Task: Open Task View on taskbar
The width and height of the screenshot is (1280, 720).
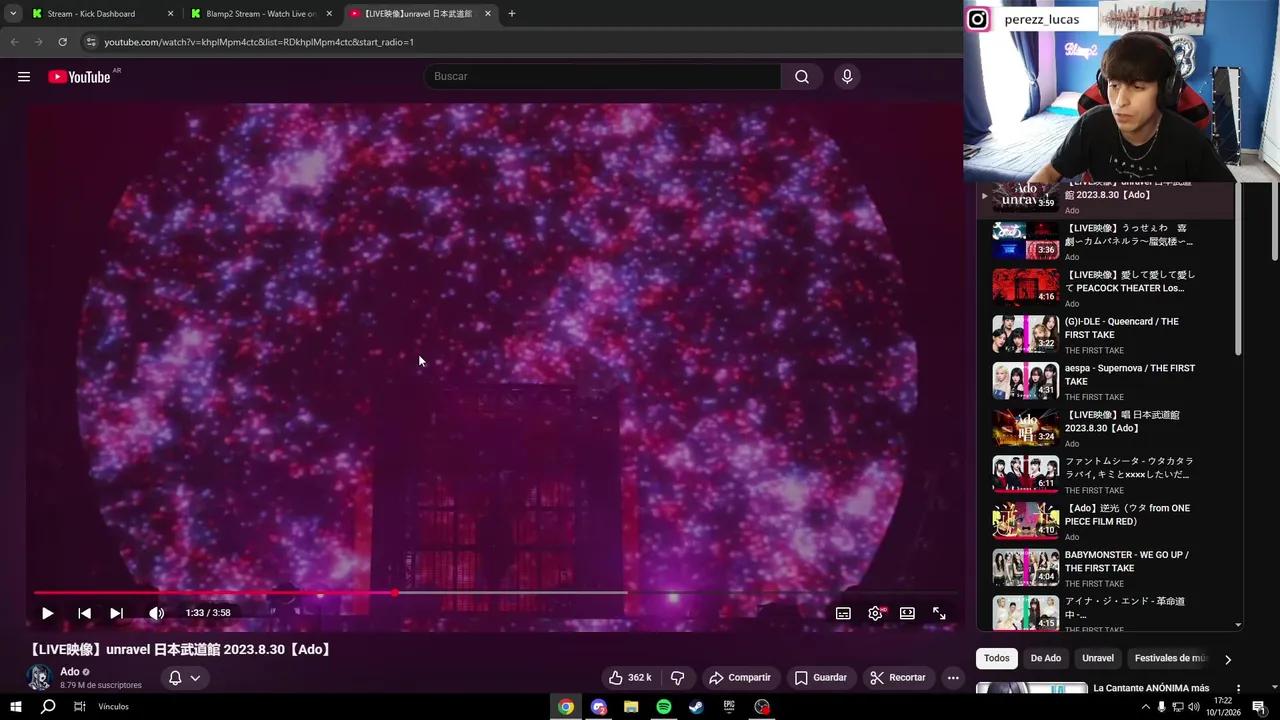Action: point(80,707)
